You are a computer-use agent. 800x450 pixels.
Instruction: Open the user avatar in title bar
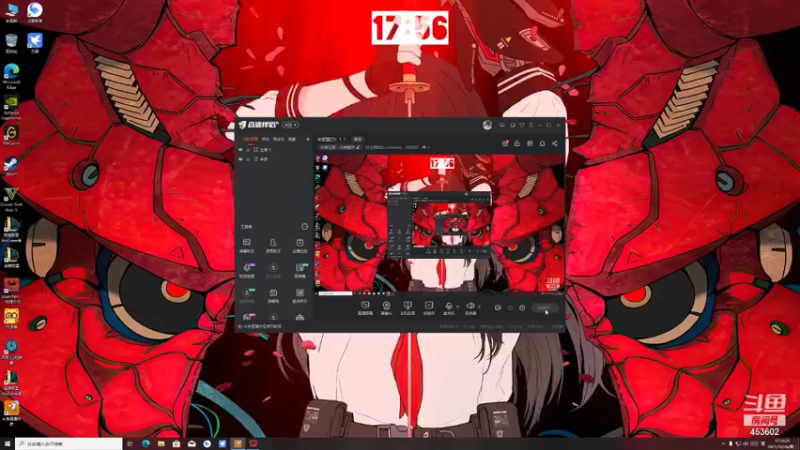click(x=487, y=125)
